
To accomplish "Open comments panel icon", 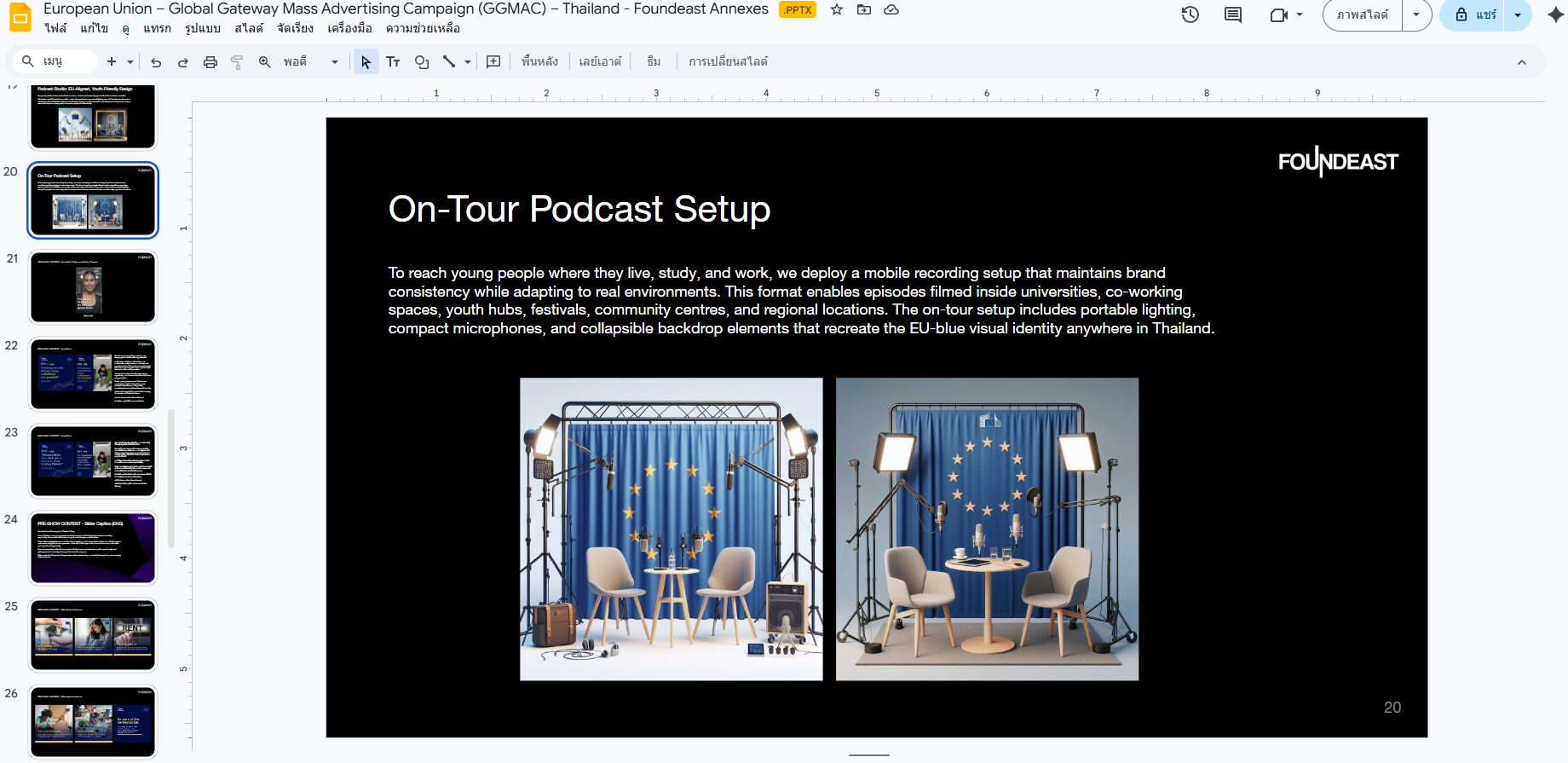I will tap(1233, 14).
